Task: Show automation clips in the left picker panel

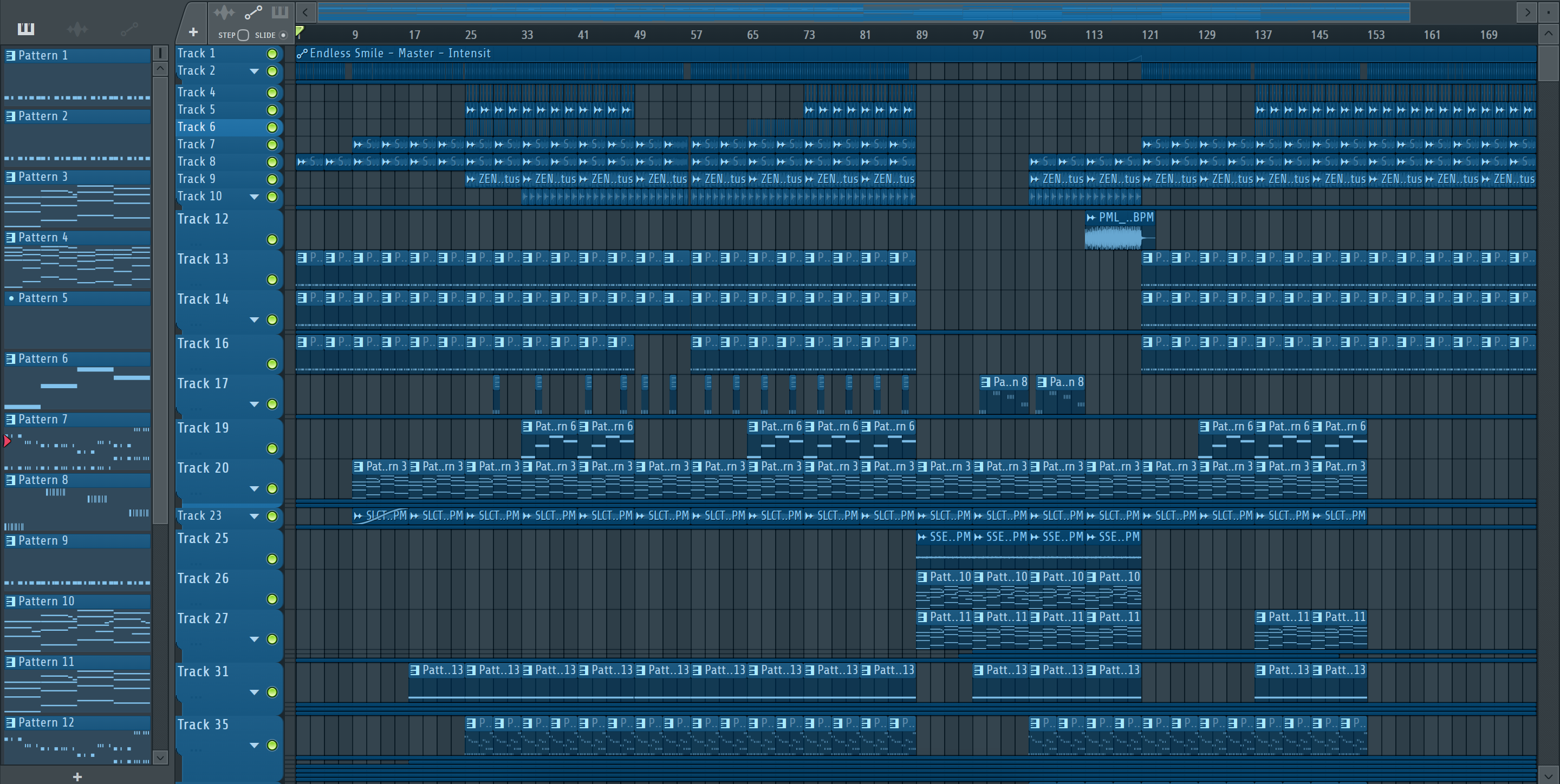Action: point(129,29)
